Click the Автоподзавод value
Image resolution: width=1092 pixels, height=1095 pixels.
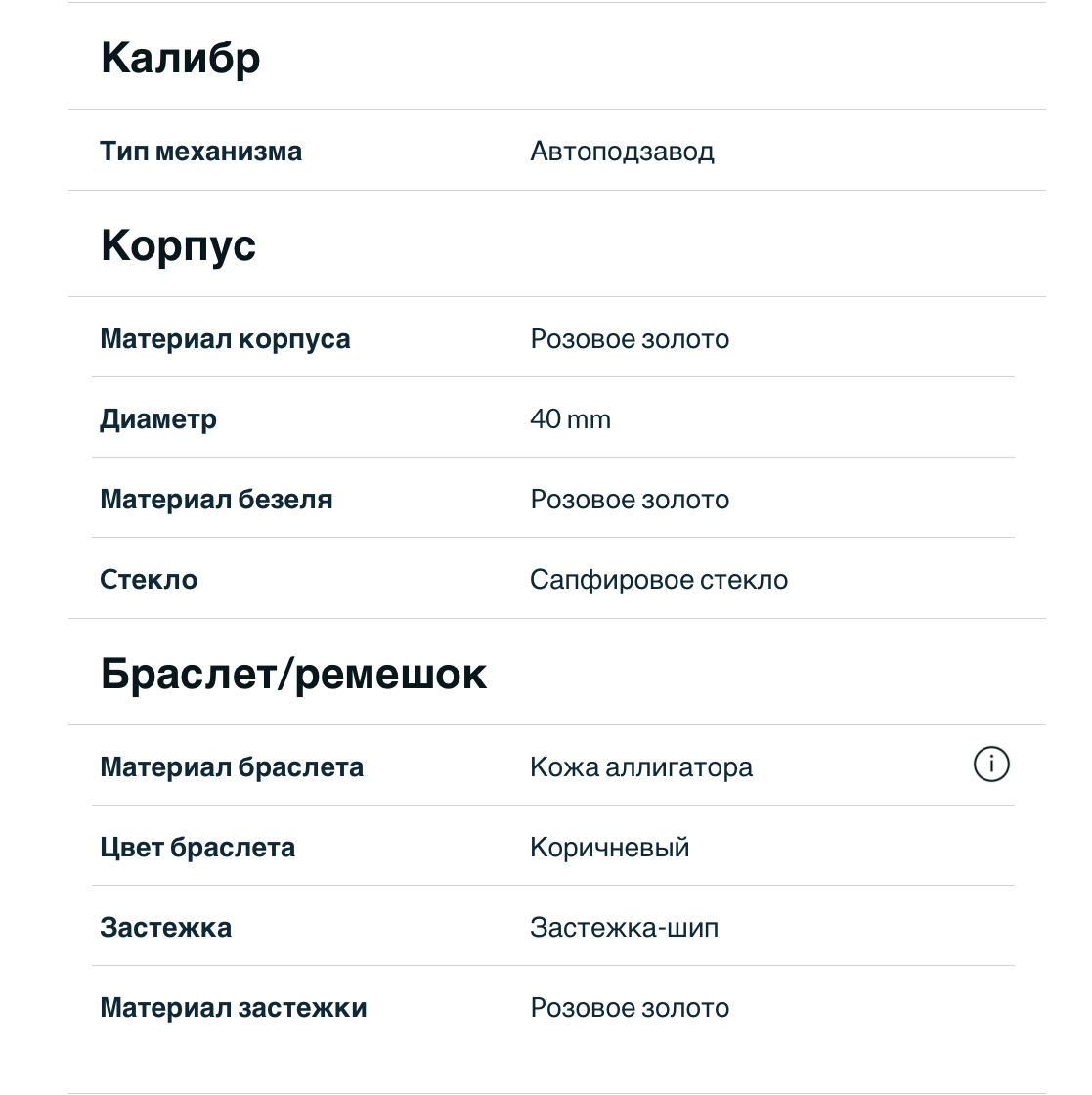[x=622, y=152]
